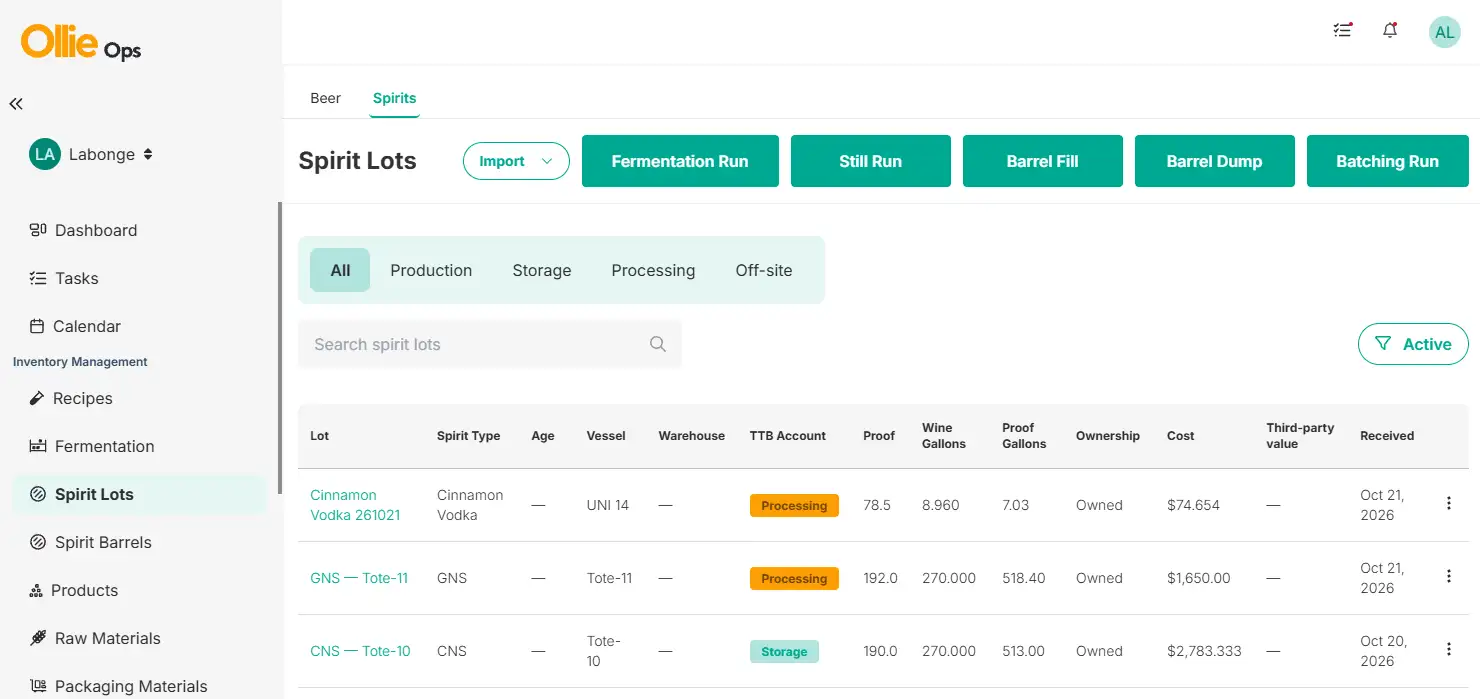Switch to the Beer tab
This screenshot has width=1480, height=699.
pyautogui.click(x=326, y=98)
